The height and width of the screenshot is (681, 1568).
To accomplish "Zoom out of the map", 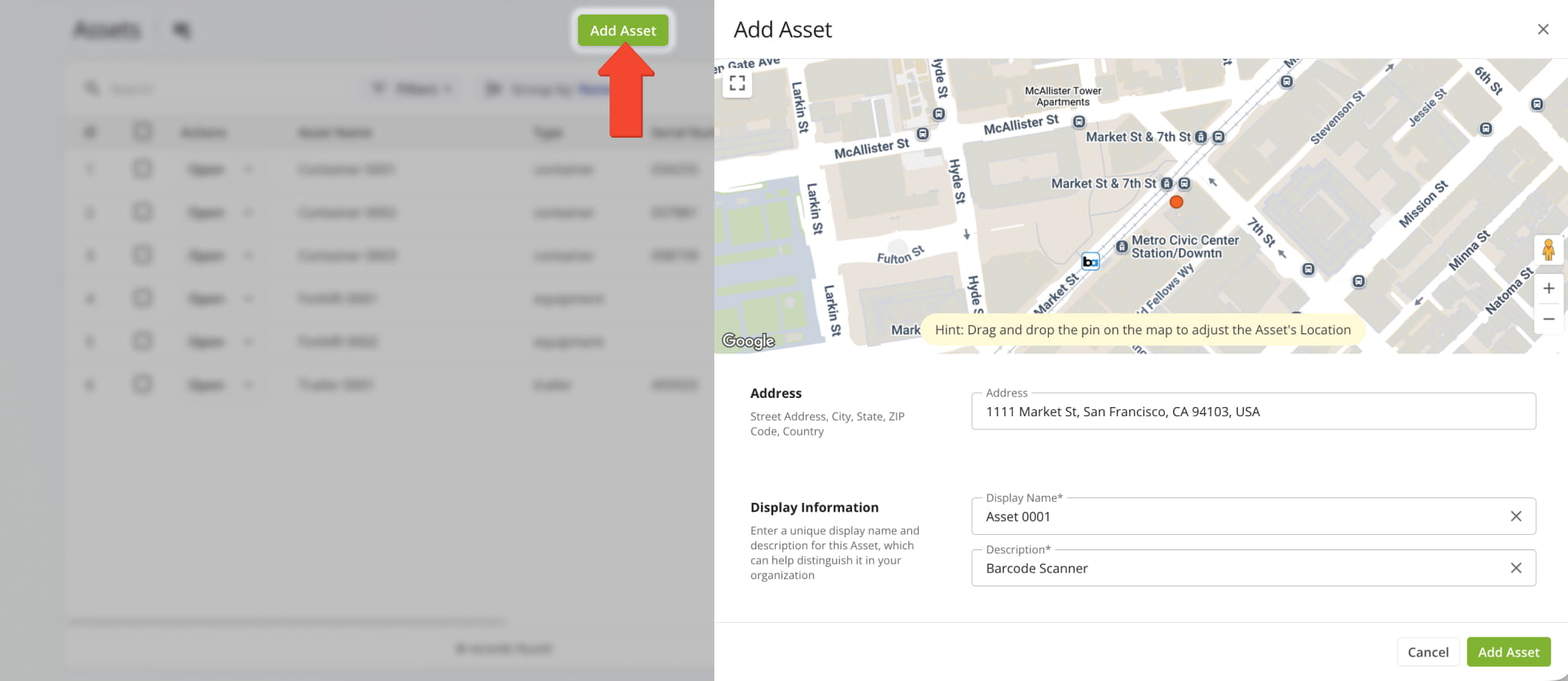I will (x=1548, y=319).
